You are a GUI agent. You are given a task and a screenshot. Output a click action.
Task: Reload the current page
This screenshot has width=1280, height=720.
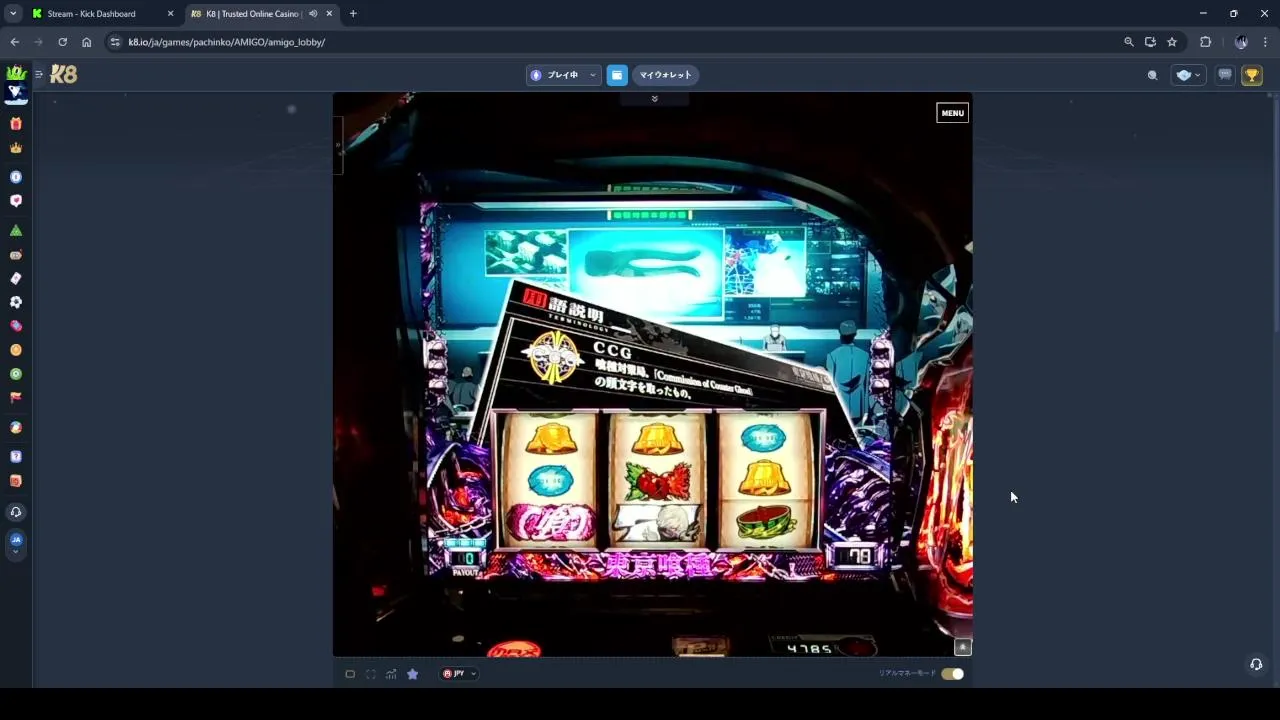[62, 42]
